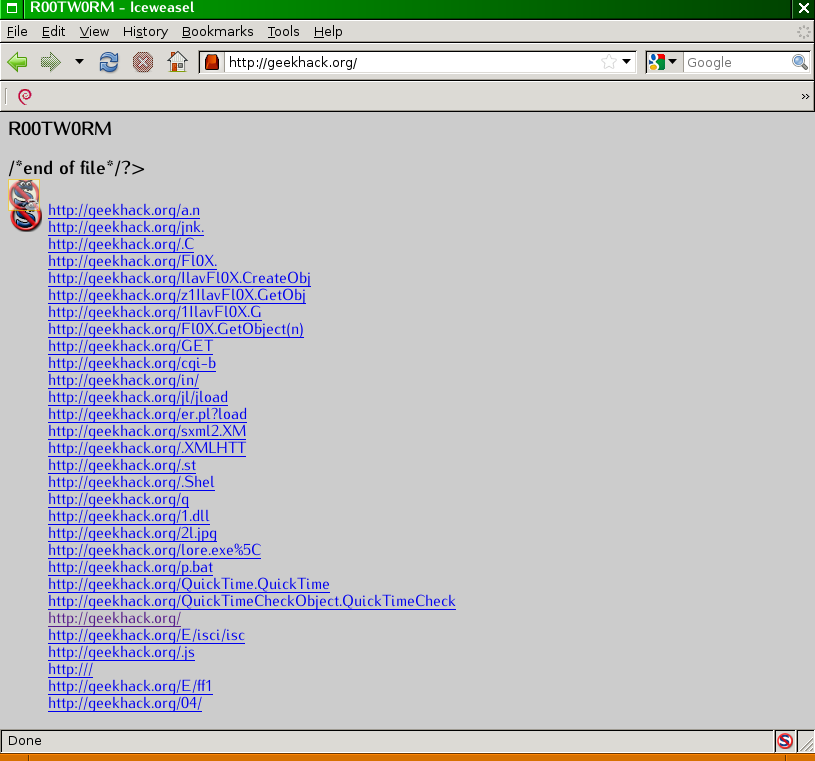Expand the URL bar history dropdown
The image size is (815, 761).
pyautogui.click(x=627, y=62)
